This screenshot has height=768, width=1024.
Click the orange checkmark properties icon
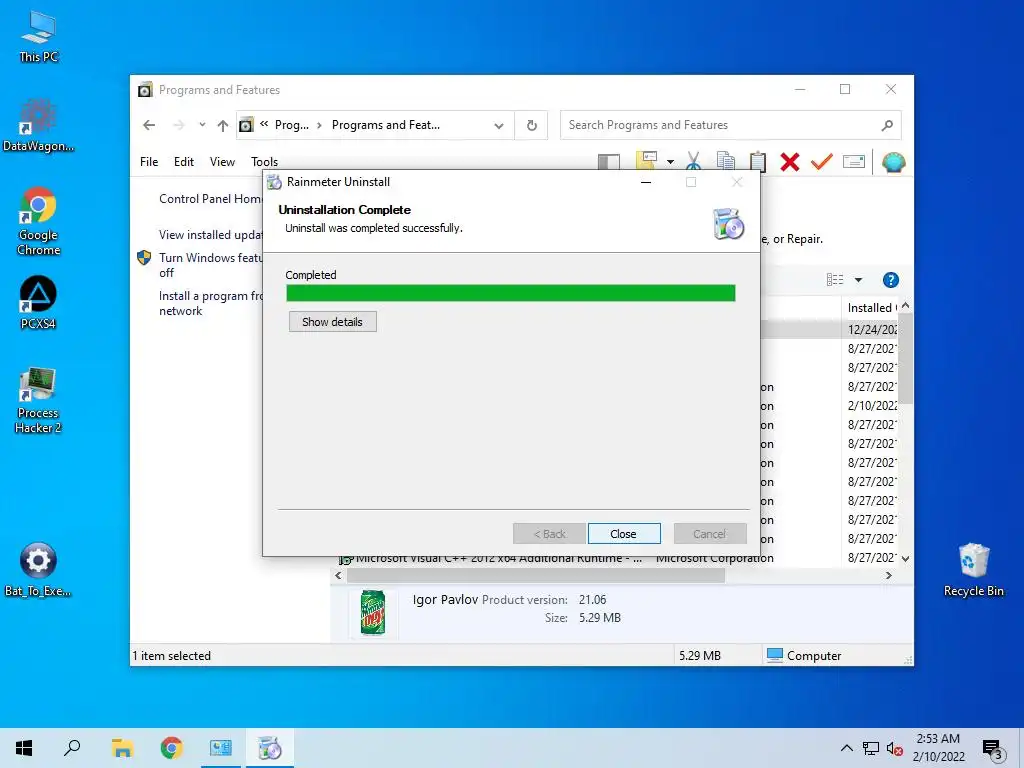(x=822, y=161)
